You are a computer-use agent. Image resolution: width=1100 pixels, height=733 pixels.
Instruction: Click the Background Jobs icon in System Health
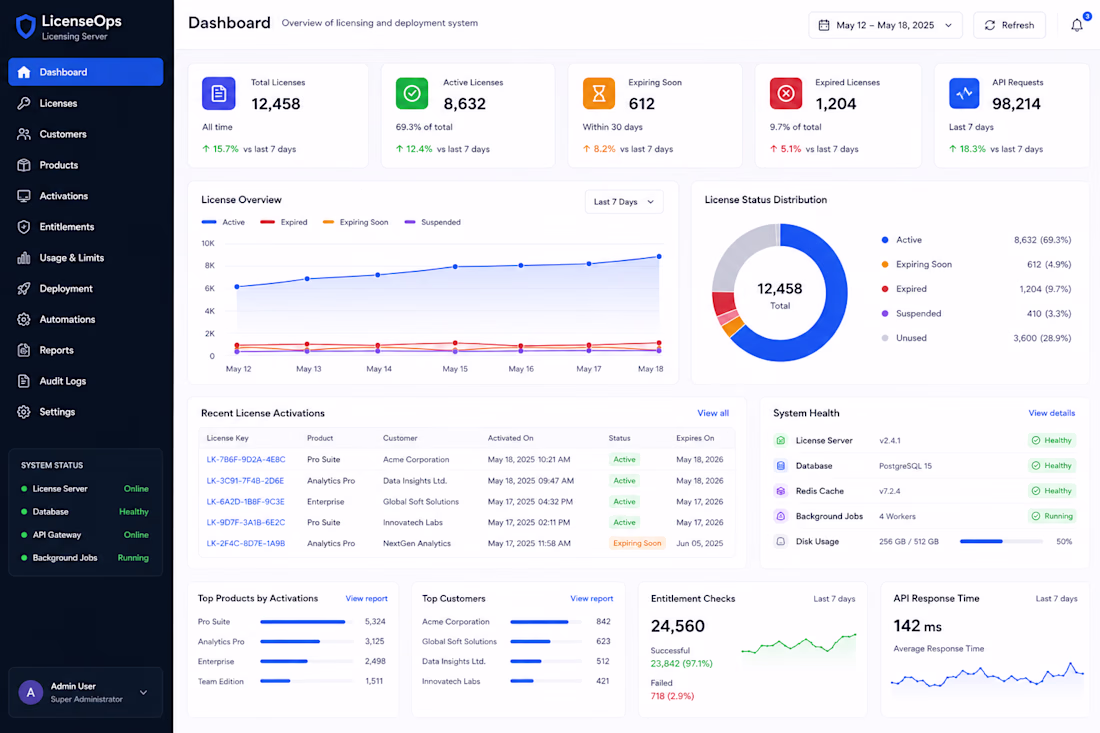780,516
